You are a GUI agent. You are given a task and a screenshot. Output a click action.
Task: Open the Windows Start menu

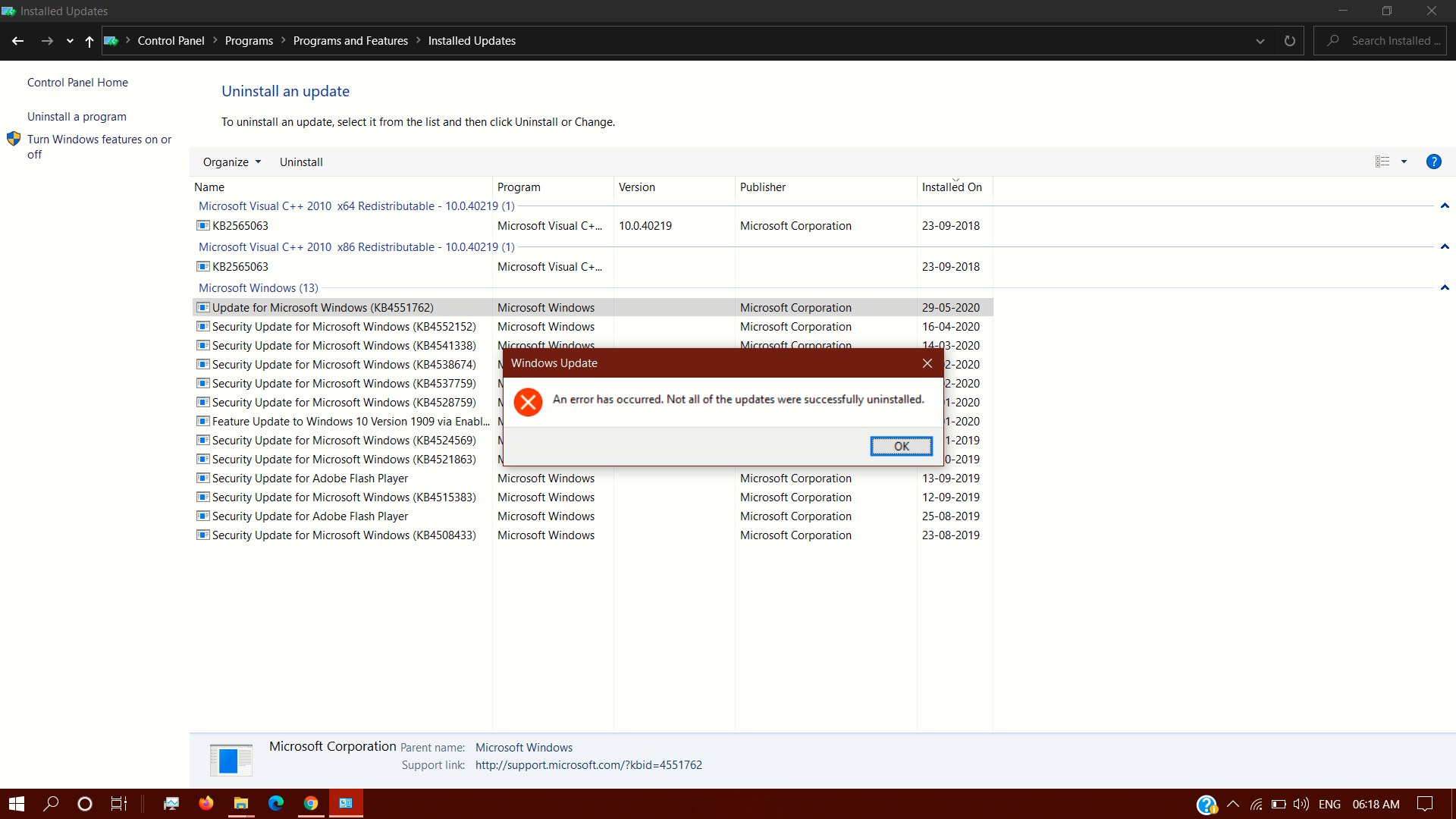coord(17,804)
